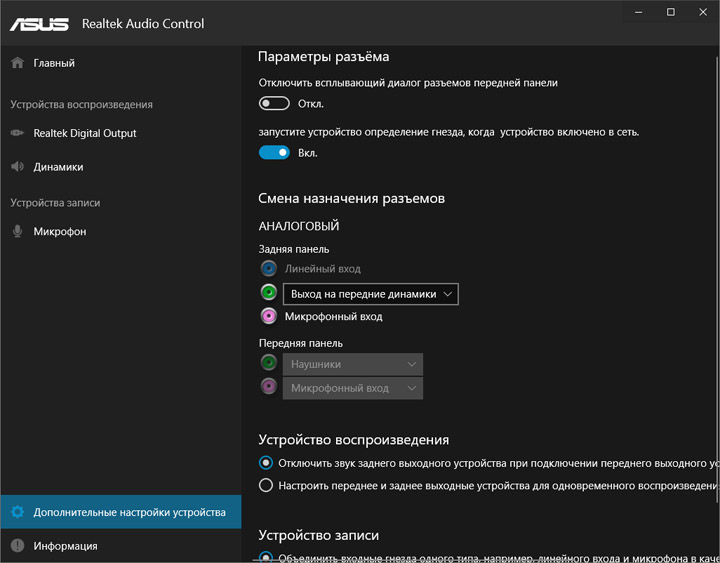Open the Выход на передние динамики dropdown
This screenshot has height=563, width=720.
tap(371, 294)
